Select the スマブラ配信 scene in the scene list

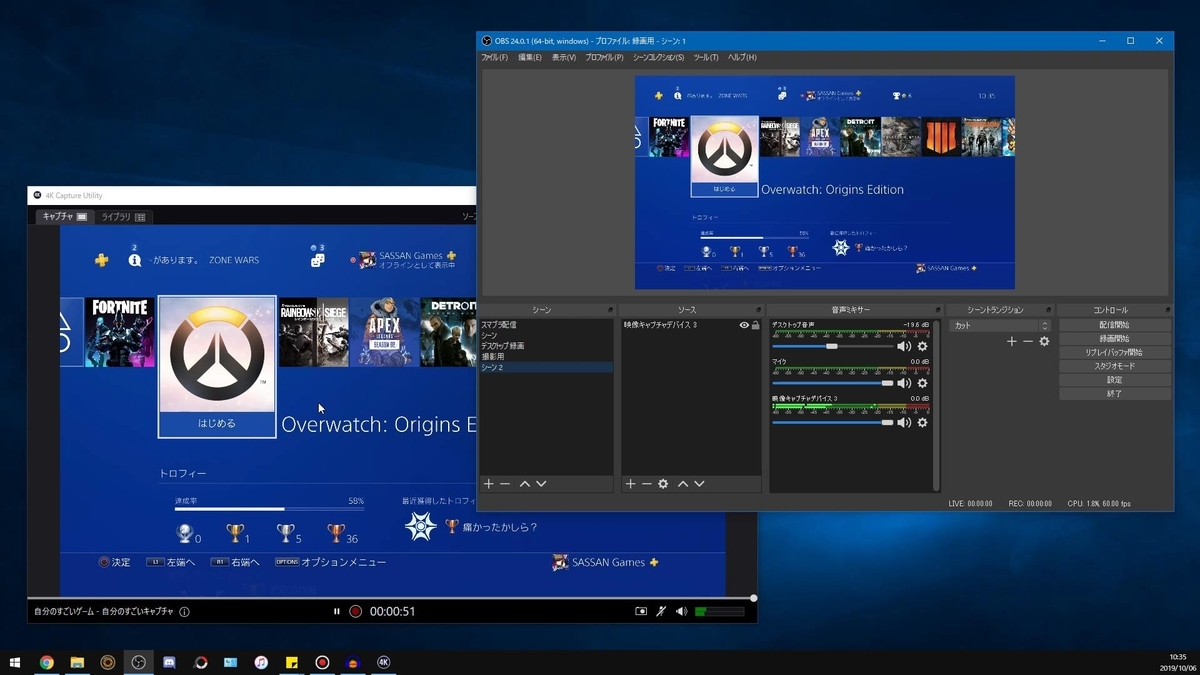pyautogui.click(x=547, y=325)
